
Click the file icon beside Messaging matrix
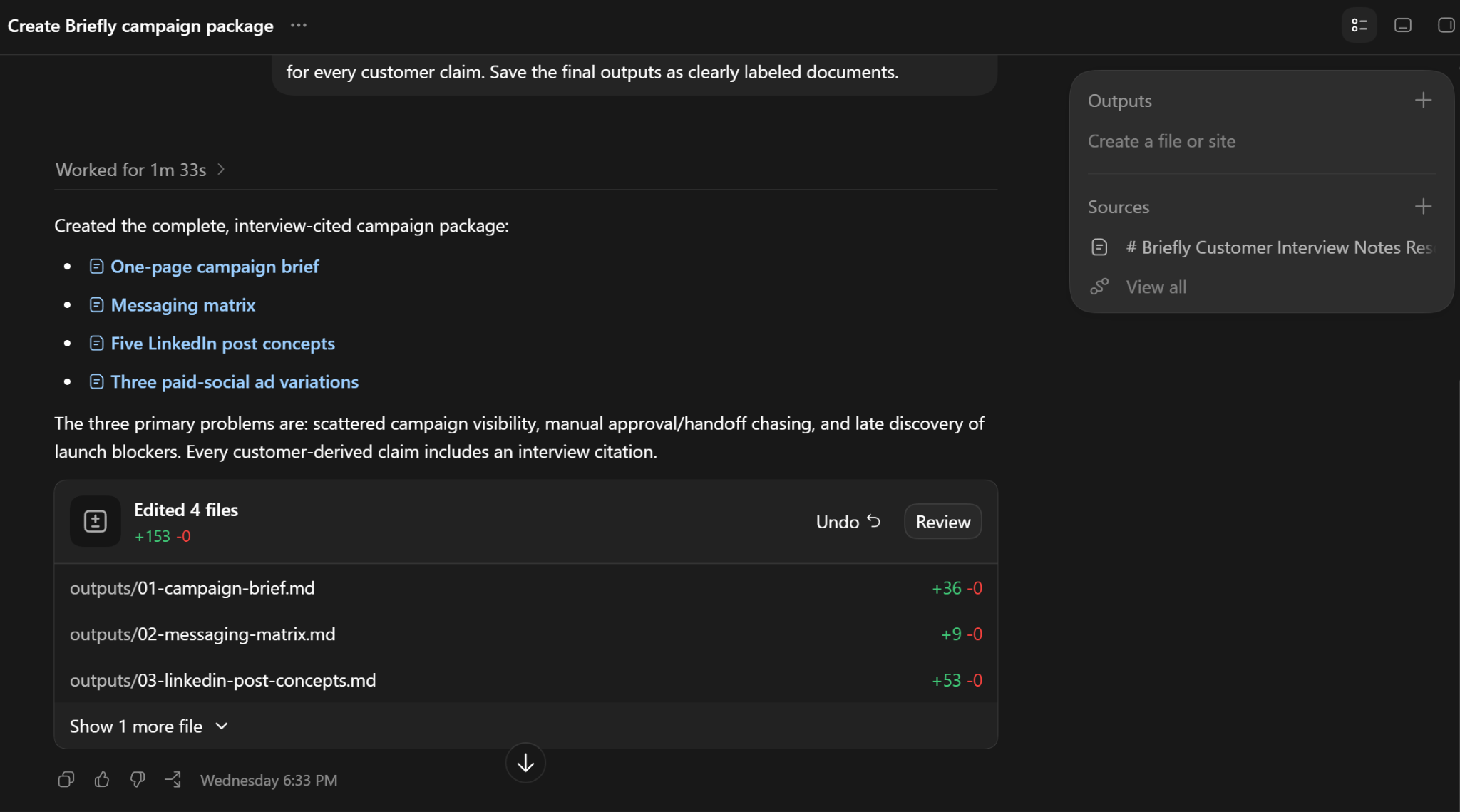point(96,305)
